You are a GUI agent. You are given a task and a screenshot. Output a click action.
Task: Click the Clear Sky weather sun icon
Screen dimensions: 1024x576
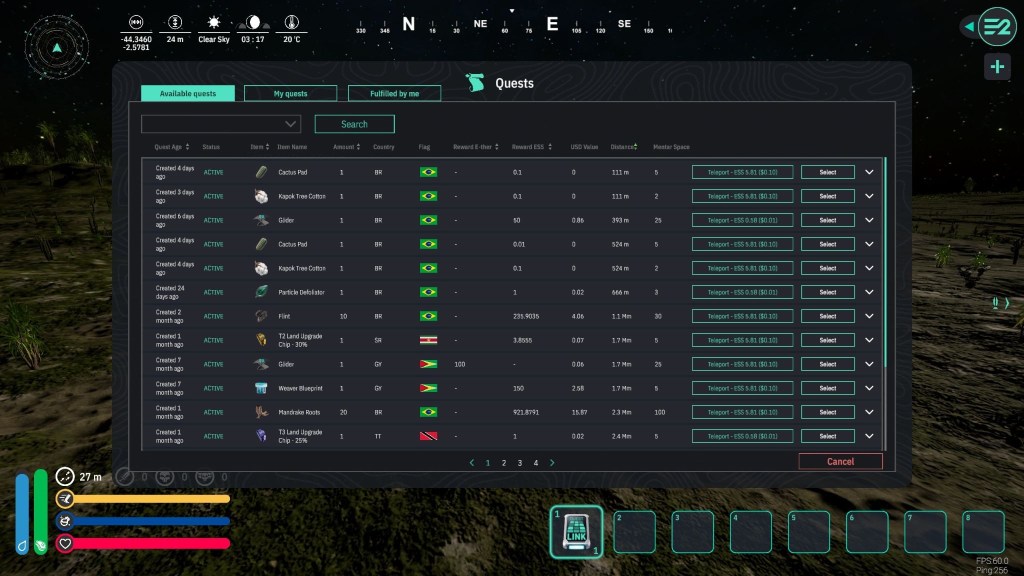(x=213, y=22)
